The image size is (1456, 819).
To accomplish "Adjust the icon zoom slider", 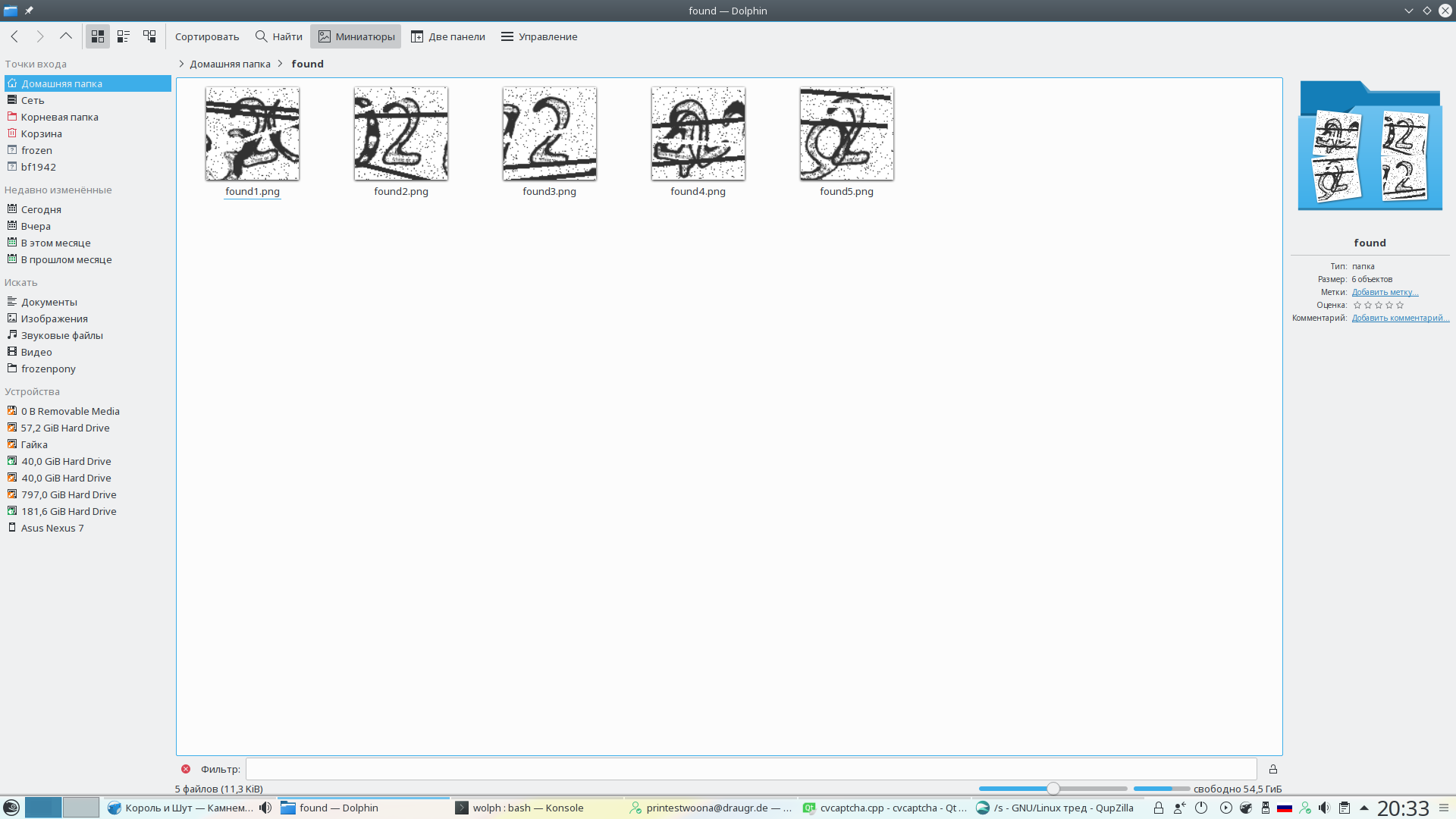I will (1053, 789).
